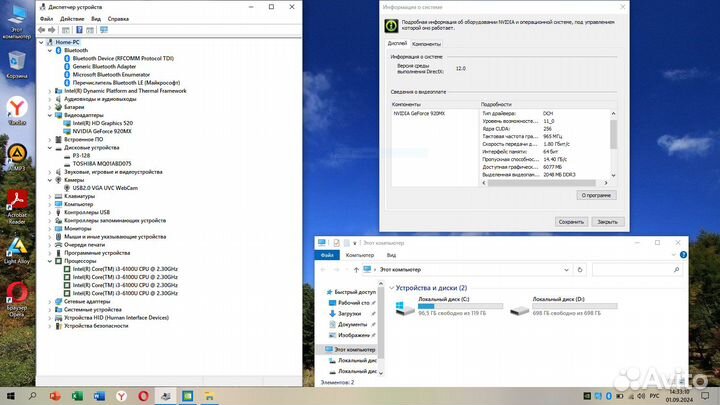Click the refresh button next to Explorer address bar
Viewport: 720px width, 405px height.
tap(579, 270)
